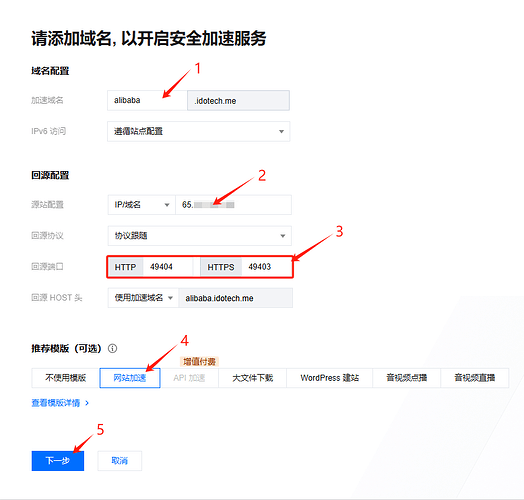Pick the 音视频点播 template

pyautogui.click(x=407, y=378)
